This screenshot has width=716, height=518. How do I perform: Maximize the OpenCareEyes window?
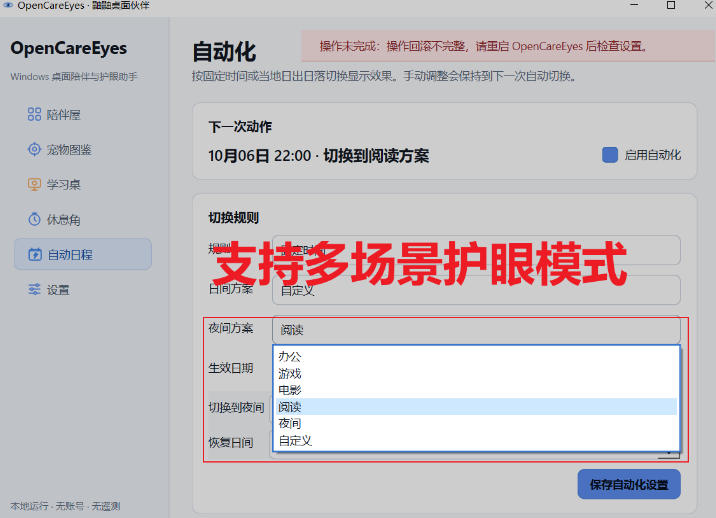671,5
